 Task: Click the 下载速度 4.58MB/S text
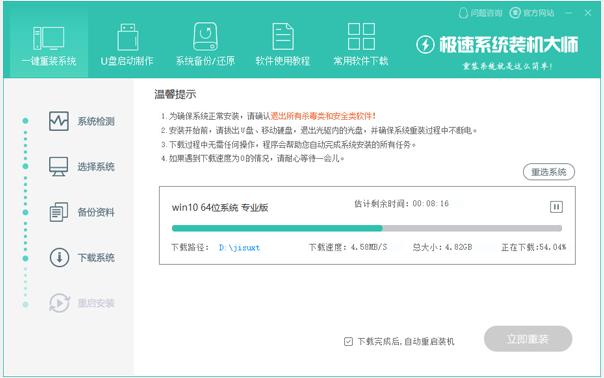point(348,247)
